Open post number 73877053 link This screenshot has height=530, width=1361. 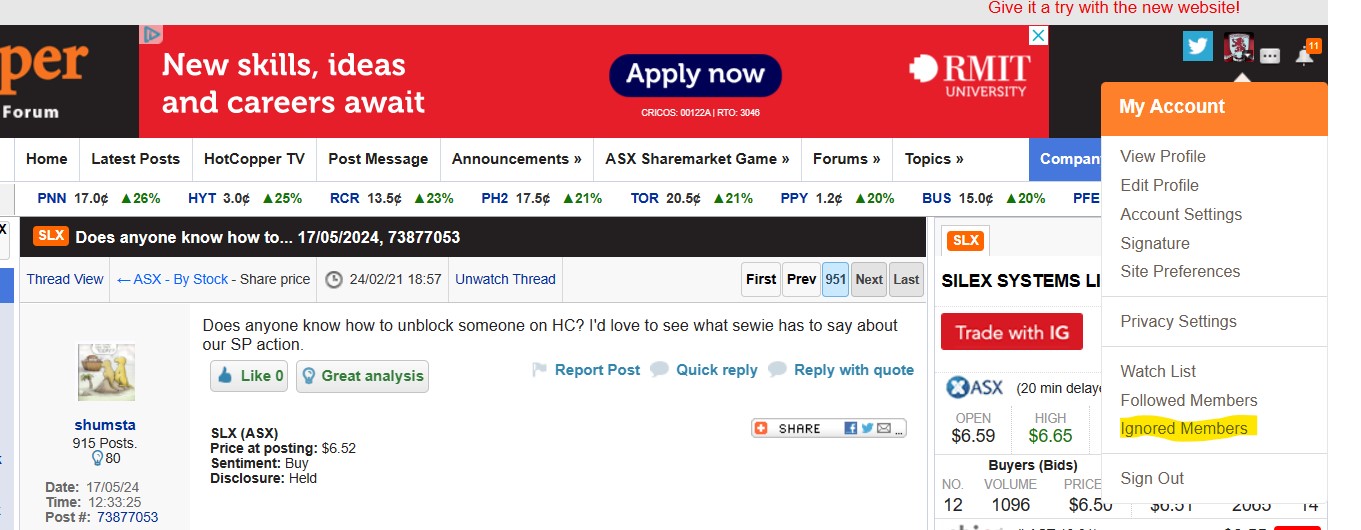(x=127, y=517)
